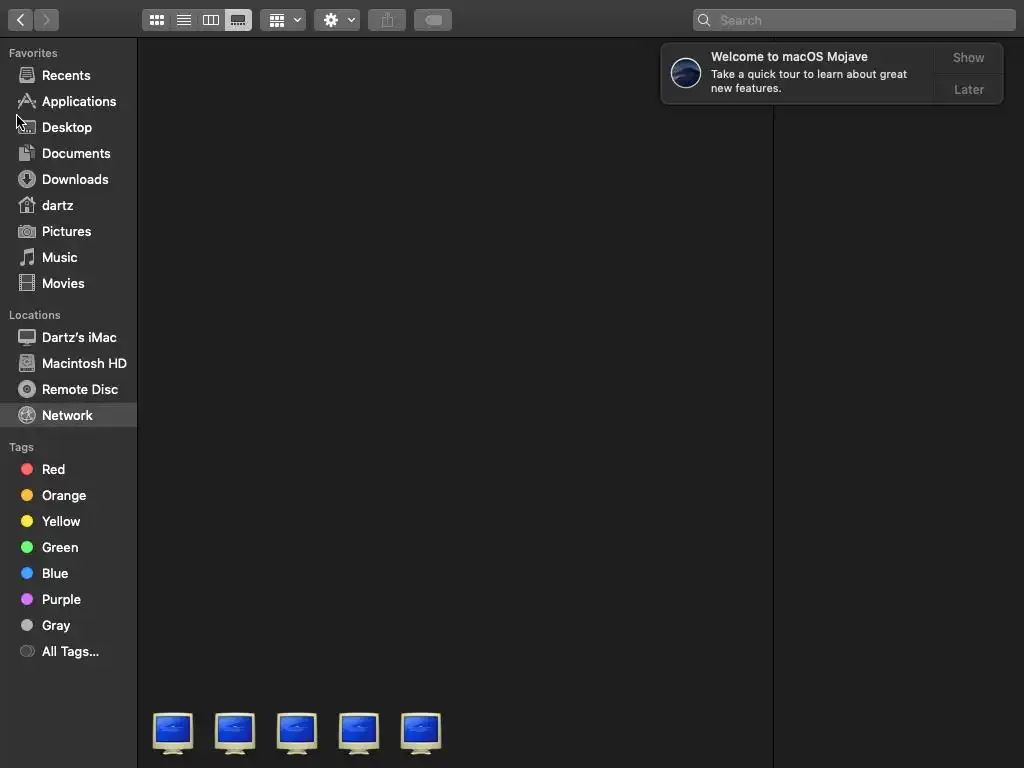Open Recents in the sidebar
This screenshot has height=768, width=1024.
[x=69, y=75]
